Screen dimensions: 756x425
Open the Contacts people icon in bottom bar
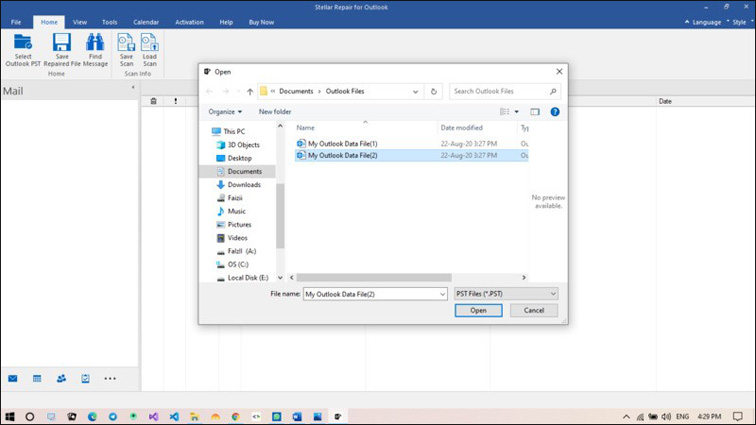click(61, 379)
